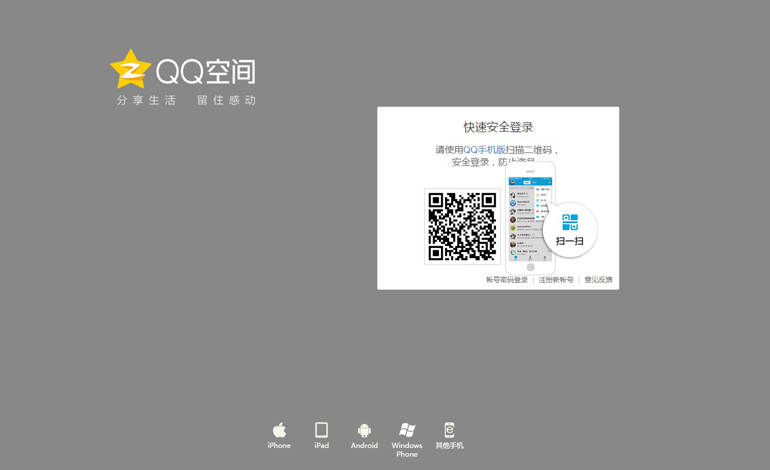
Task: Switch to 帐号密码登录
Action: pos(507,279)
